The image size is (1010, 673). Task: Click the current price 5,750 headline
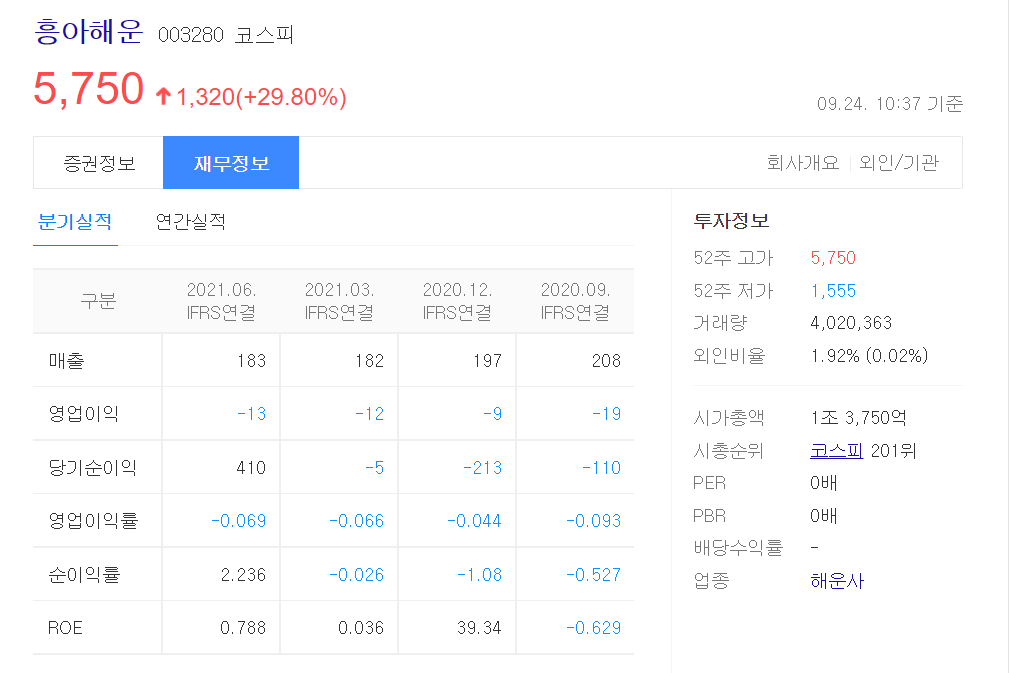(x=88, y=88)
